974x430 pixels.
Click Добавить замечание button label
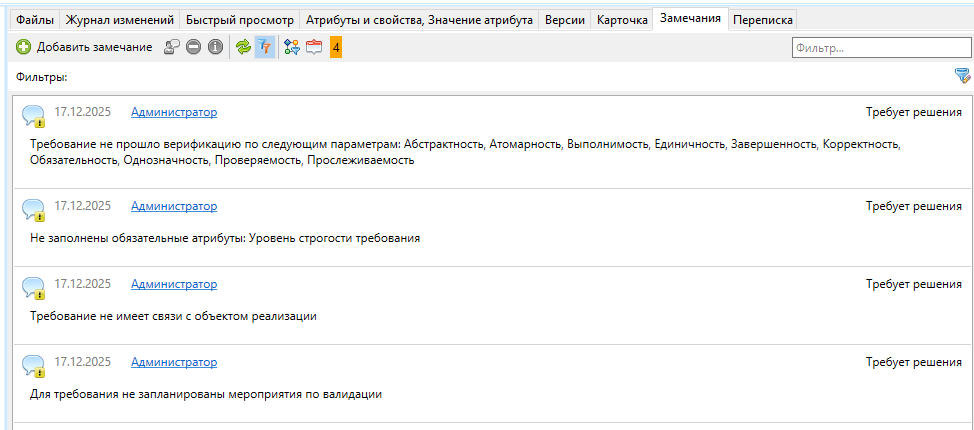pos(94,47)
